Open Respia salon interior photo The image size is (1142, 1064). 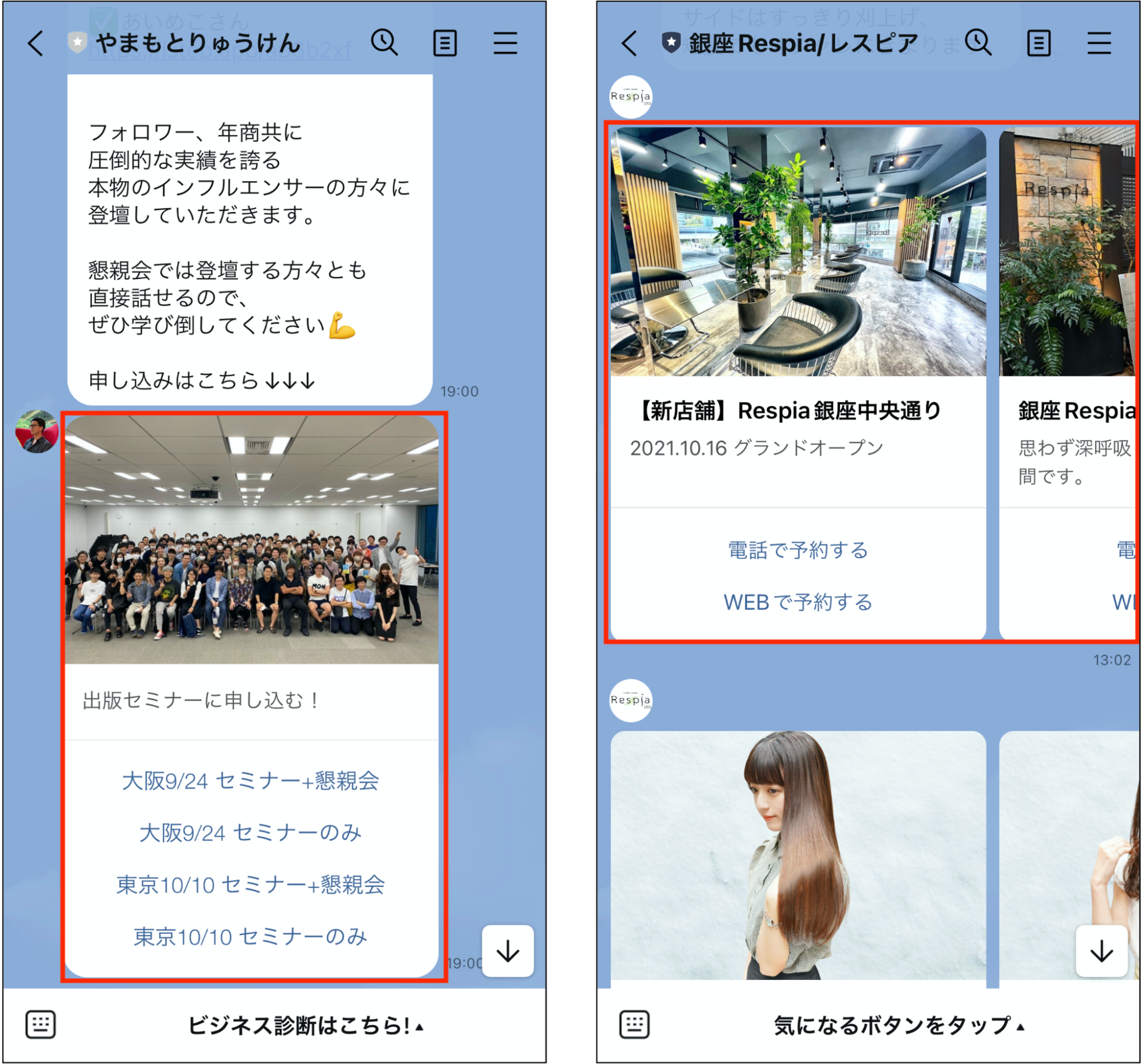click(x=799, y=251)
